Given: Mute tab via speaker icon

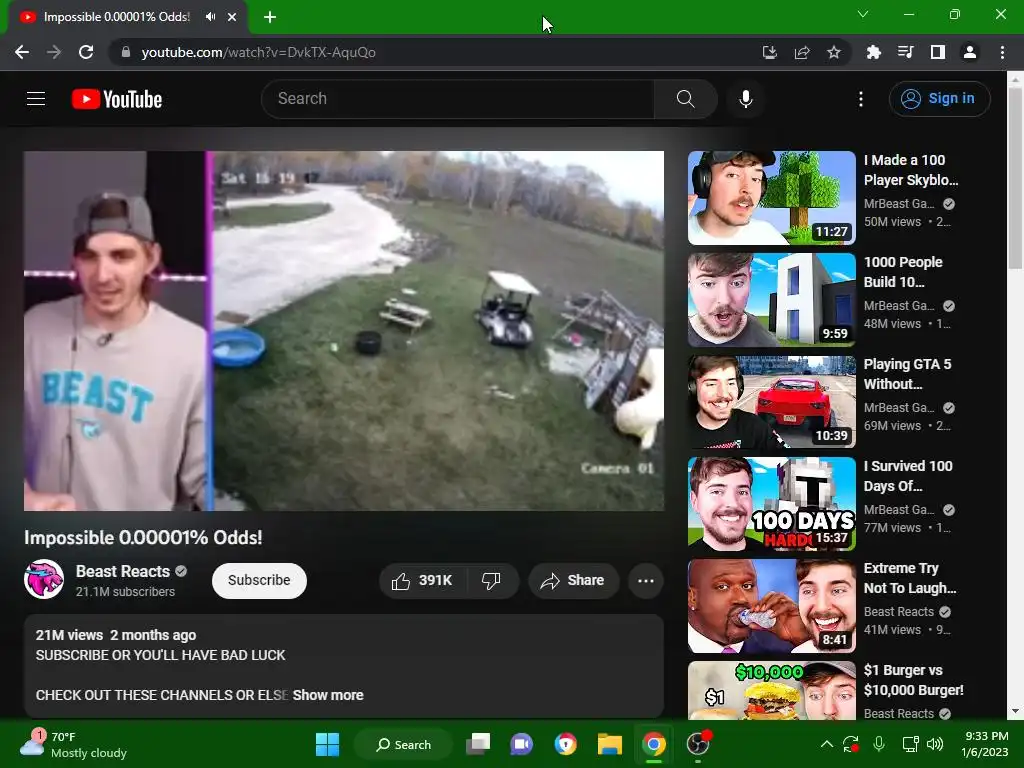Looking at the screenshot, I should pyautogui.click(x=210, y=17).
